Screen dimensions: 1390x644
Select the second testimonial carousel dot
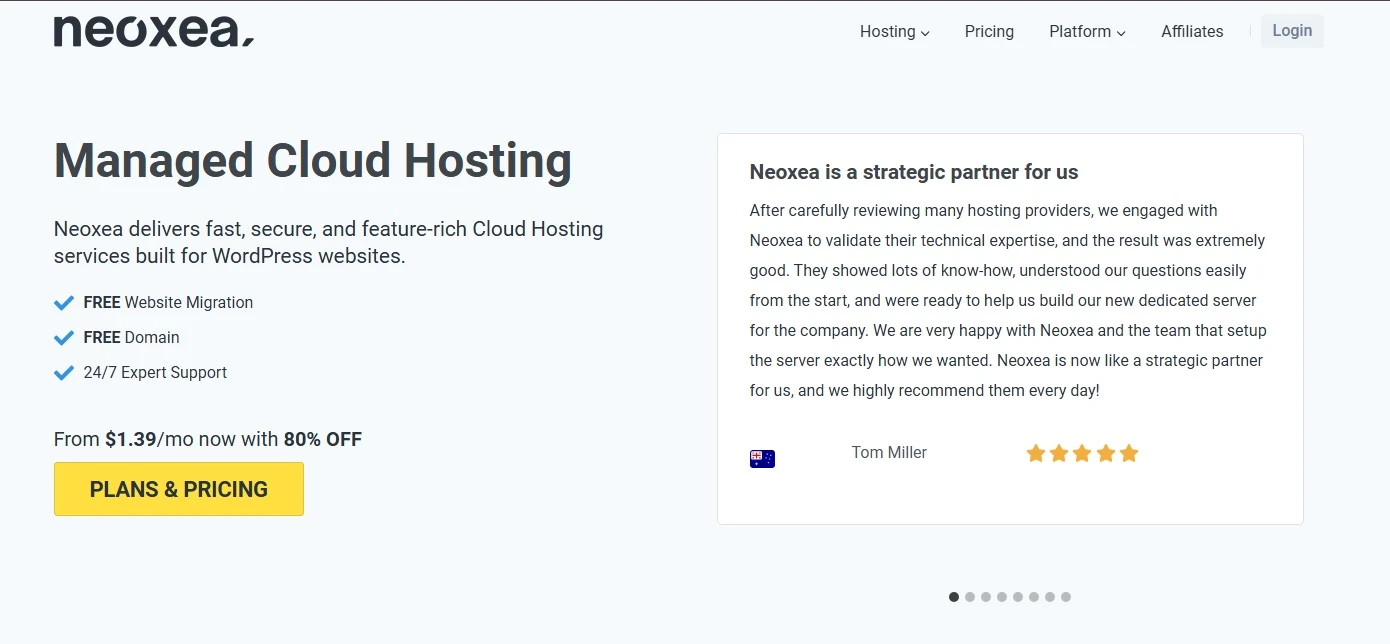tap(970, 597)
